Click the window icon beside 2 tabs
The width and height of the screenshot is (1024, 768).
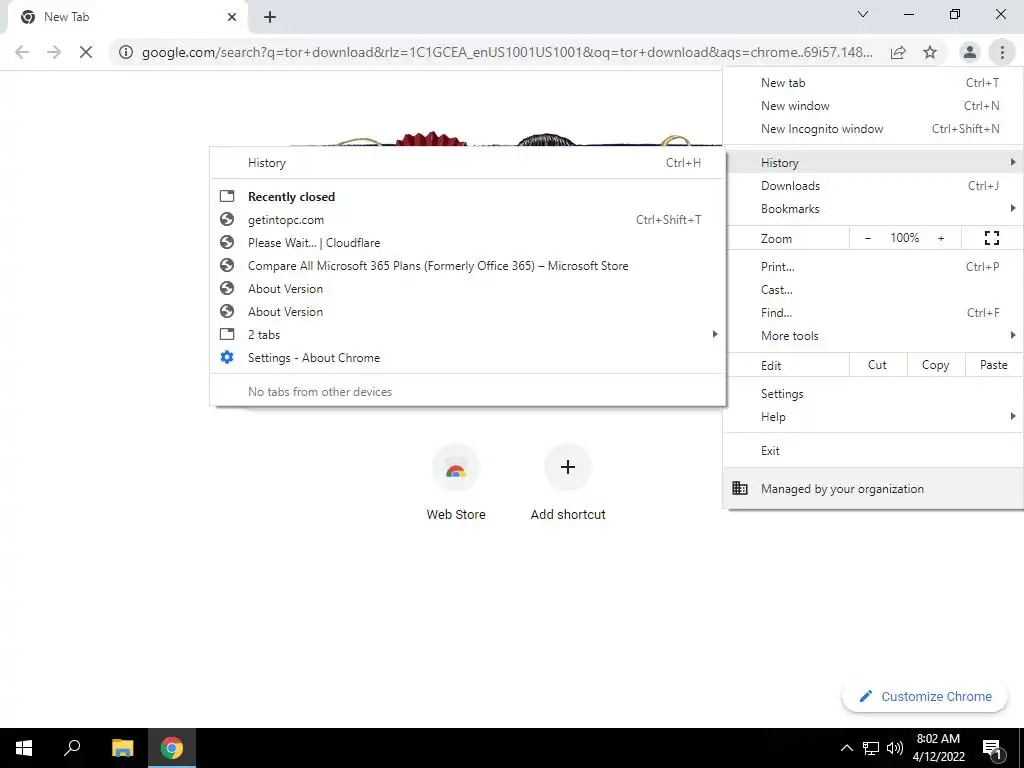click(x=227, y=334)
